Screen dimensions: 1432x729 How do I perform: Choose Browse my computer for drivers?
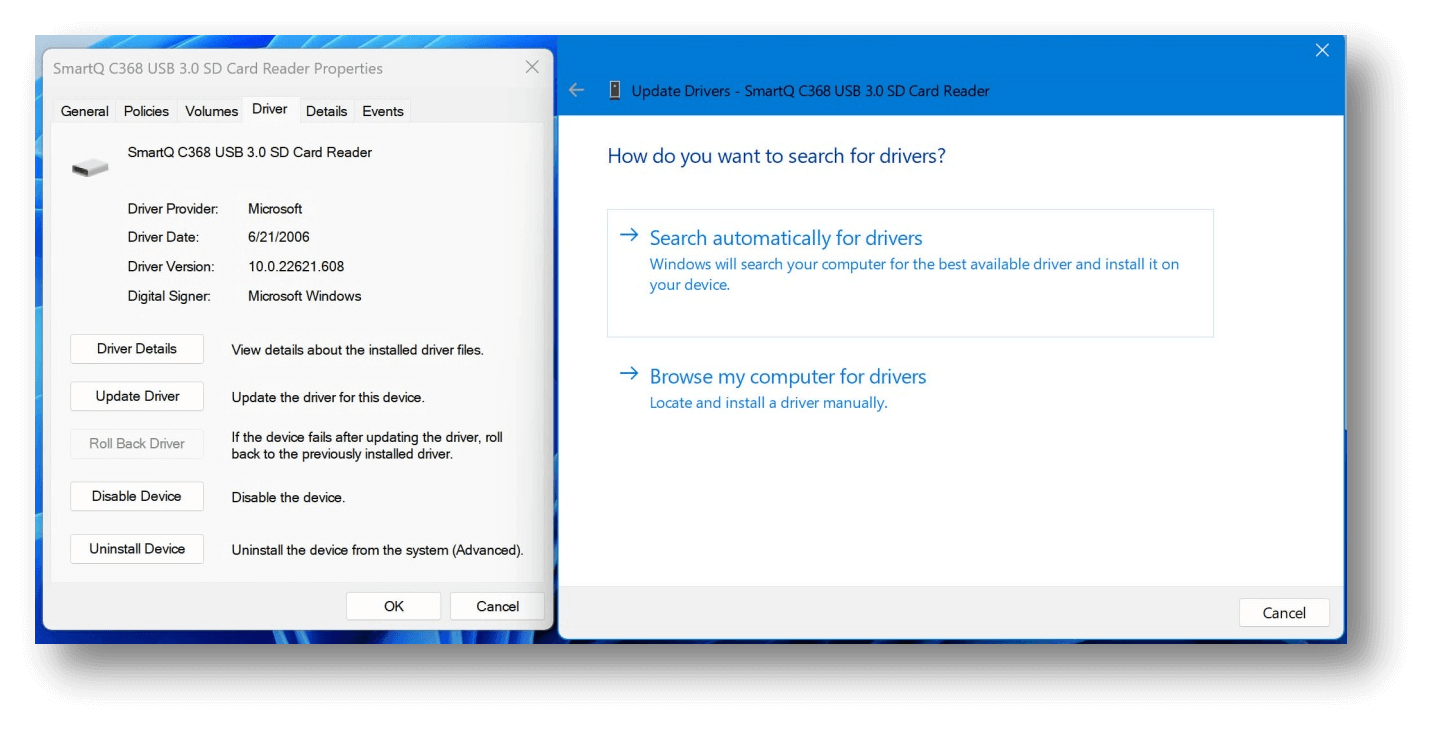(788, 377)
